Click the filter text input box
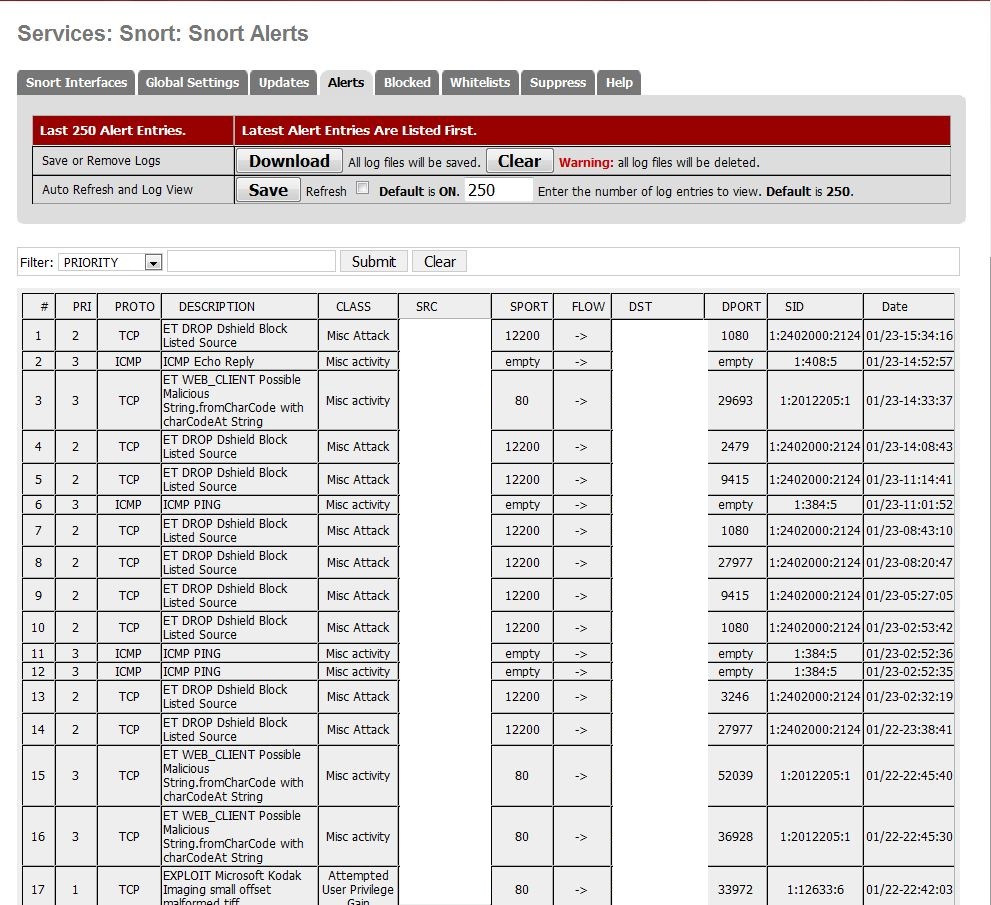The height and width of the screenshot is (905, 991). (252, 262)
